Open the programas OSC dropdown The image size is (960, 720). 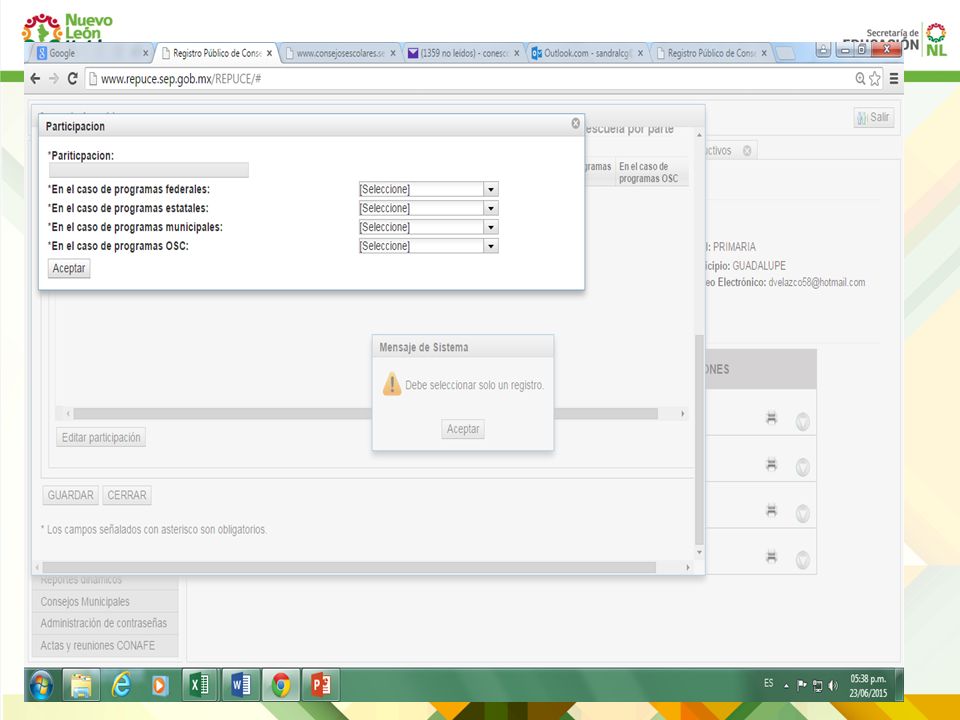click(490, 246)
